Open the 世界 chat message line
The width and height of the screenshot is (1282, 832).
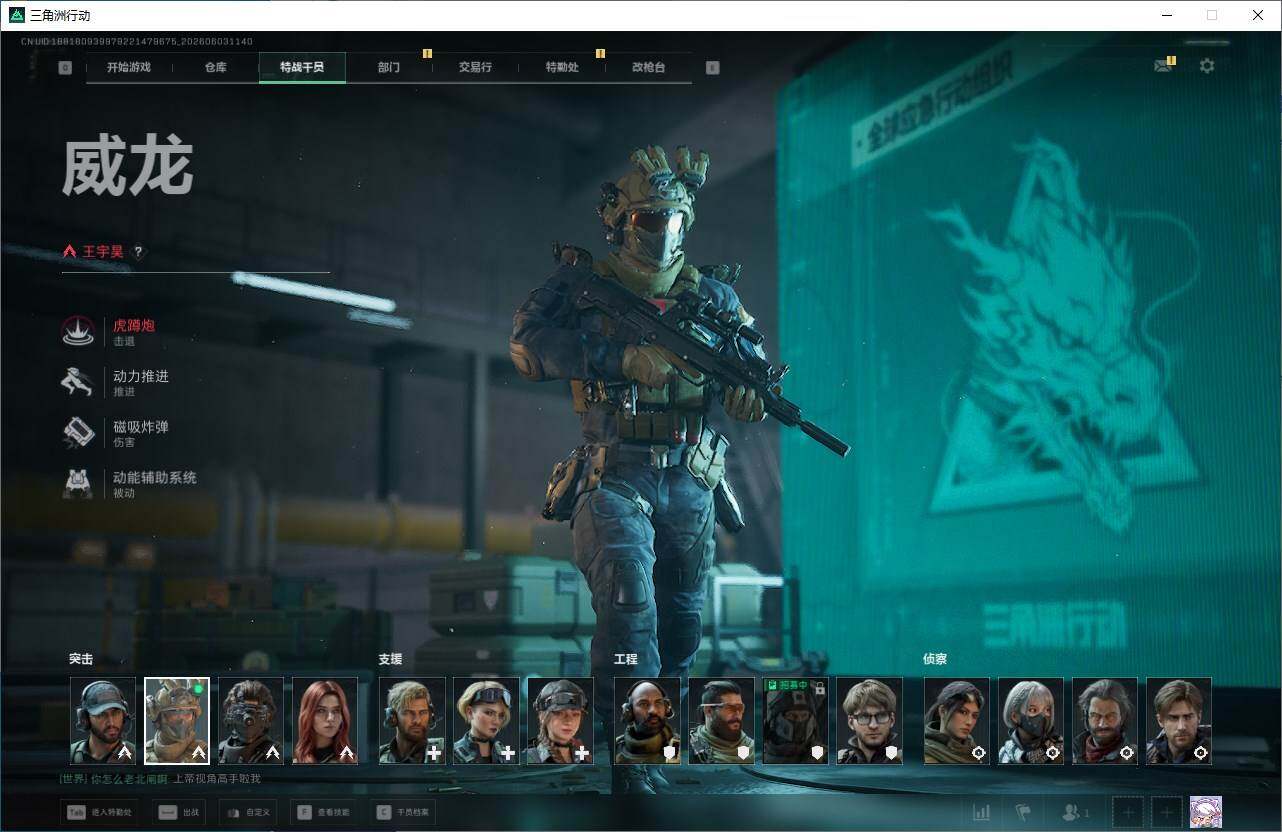click(x=159, y=778)
